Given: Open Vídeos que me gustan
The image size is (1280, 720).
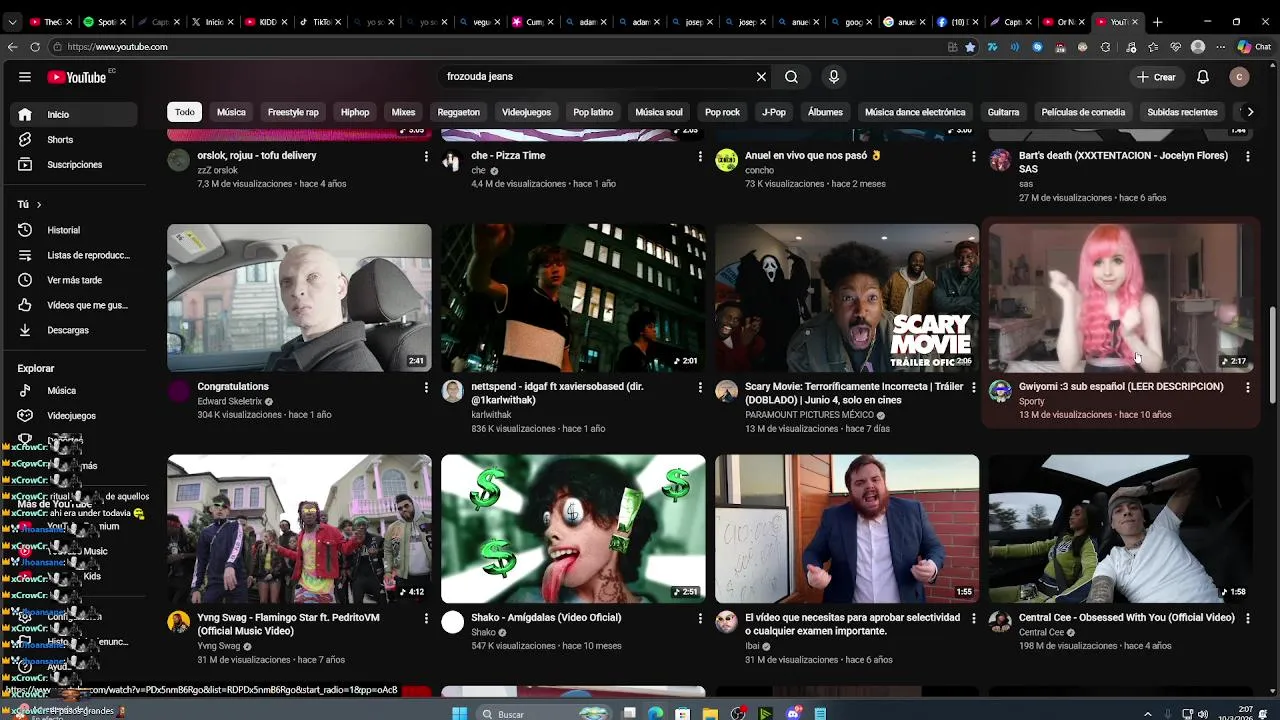Looking at the screenshot, I should (72, 305).
